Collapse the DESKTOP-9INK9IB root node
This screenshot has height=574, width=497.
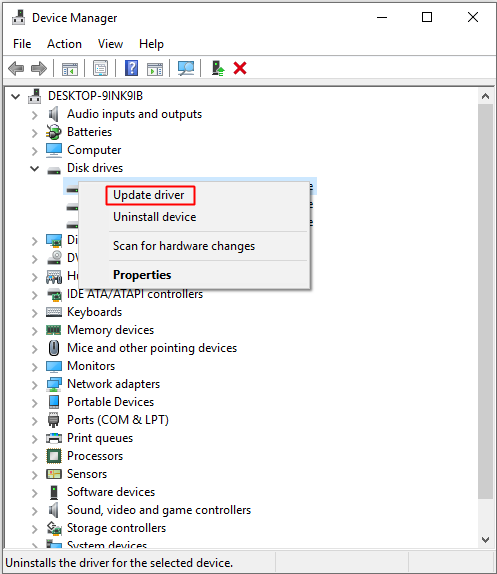15,97
